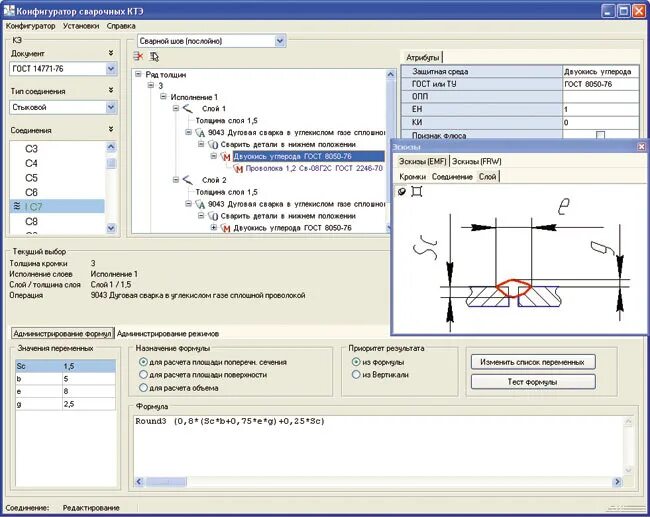The width and height of the screenshot is (650, 517).
Task: Expand Двуокись углерода node under Слой 2
Action: coord(213,228)
